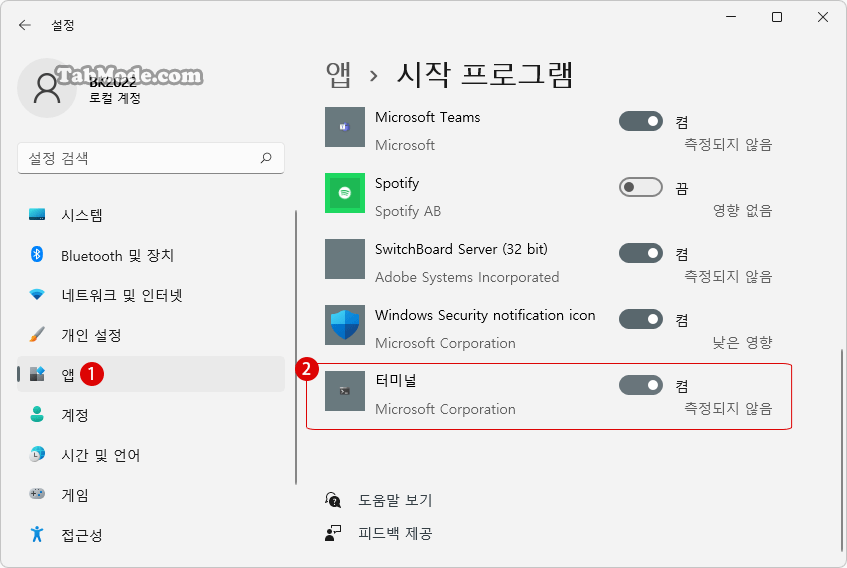
Task: Maximize the Settings window
Action: coord(777,17)
